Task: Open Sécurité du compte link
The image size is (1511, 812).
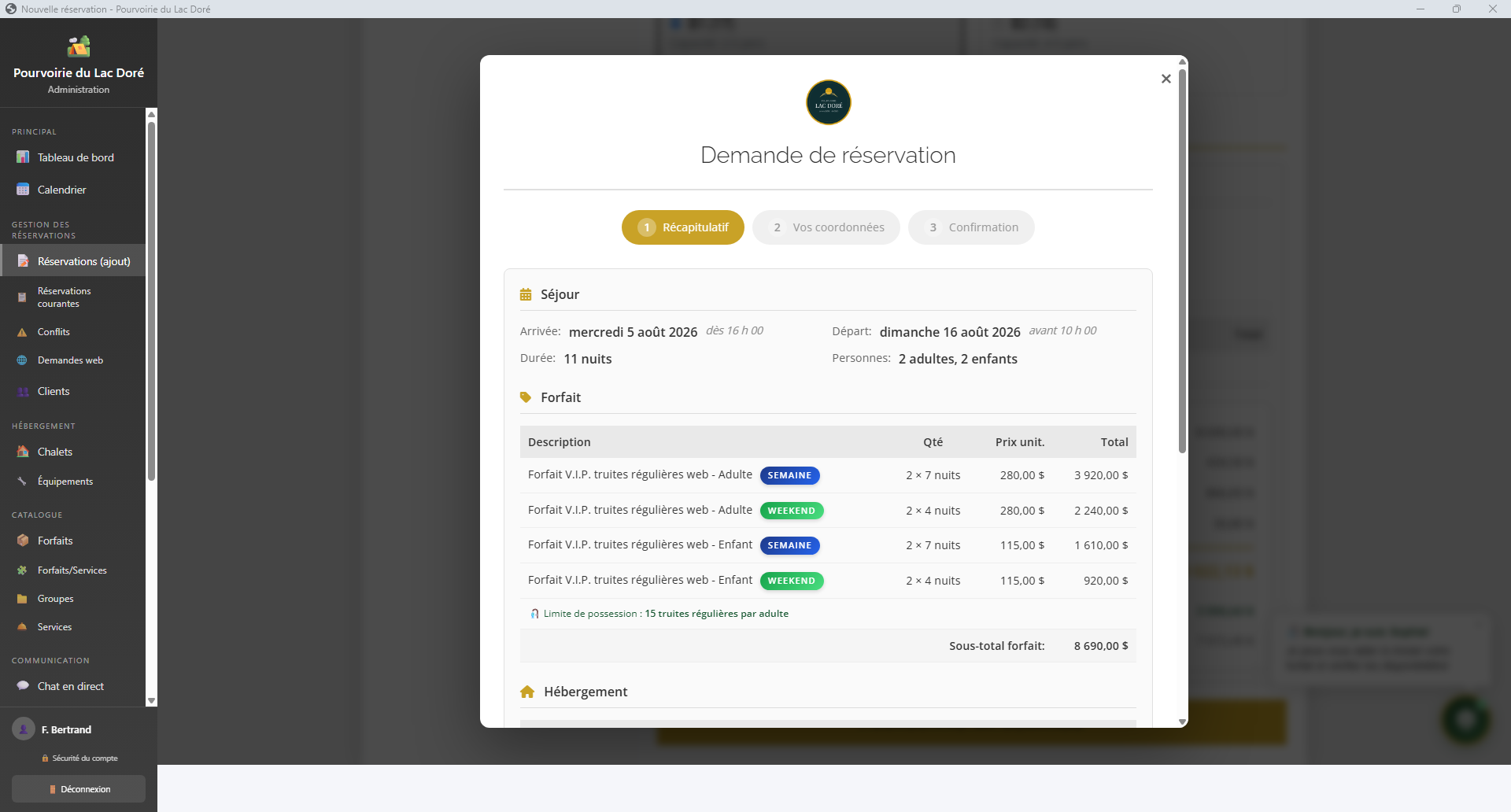Action: [x=79, y=758]
